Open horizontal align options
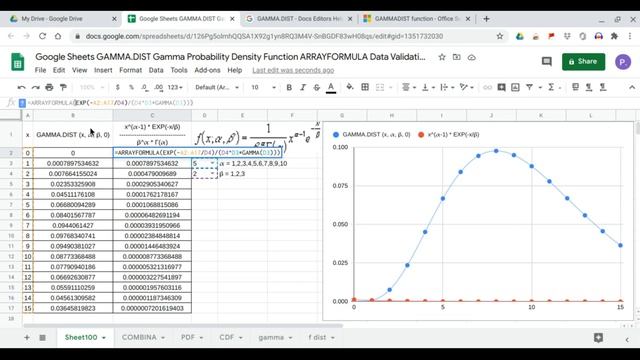The height and width of the screenshot is (360, 640). click(409, 87)
